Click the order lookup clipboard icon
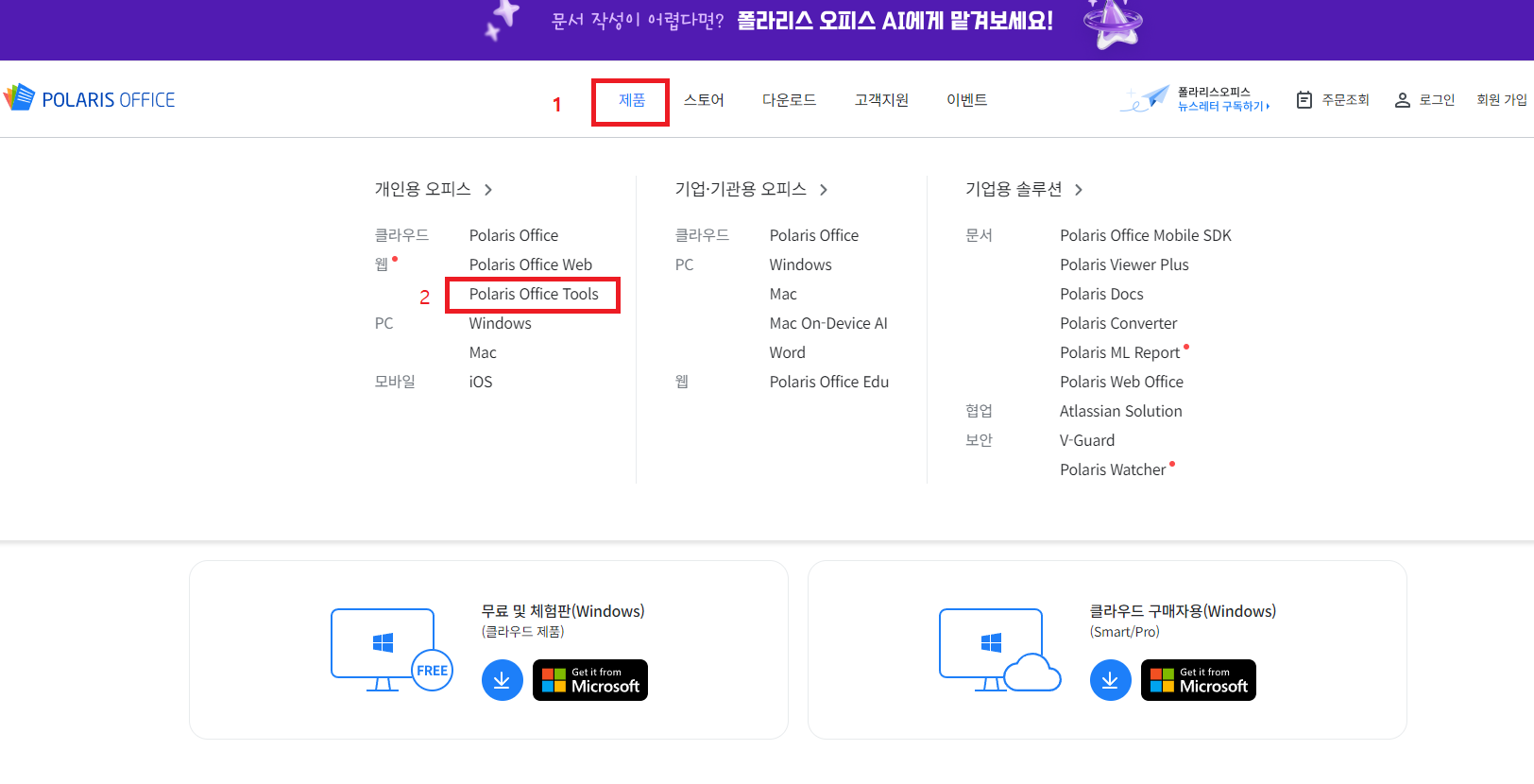 pyautogui.click(x=1304, y=99)
